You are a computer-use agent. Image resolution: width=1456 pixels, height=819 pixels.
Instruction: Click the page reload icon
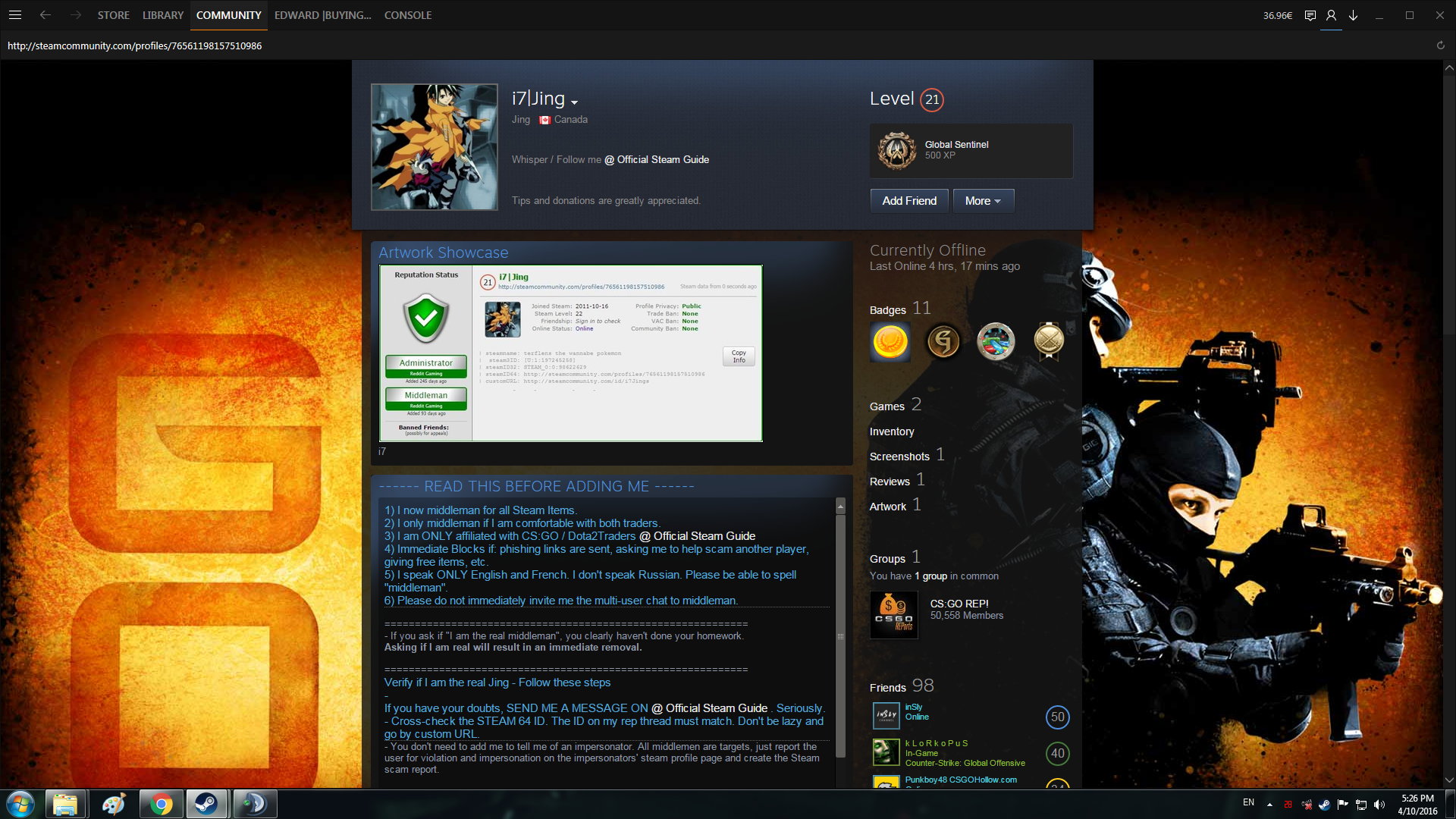[1440, 45]
